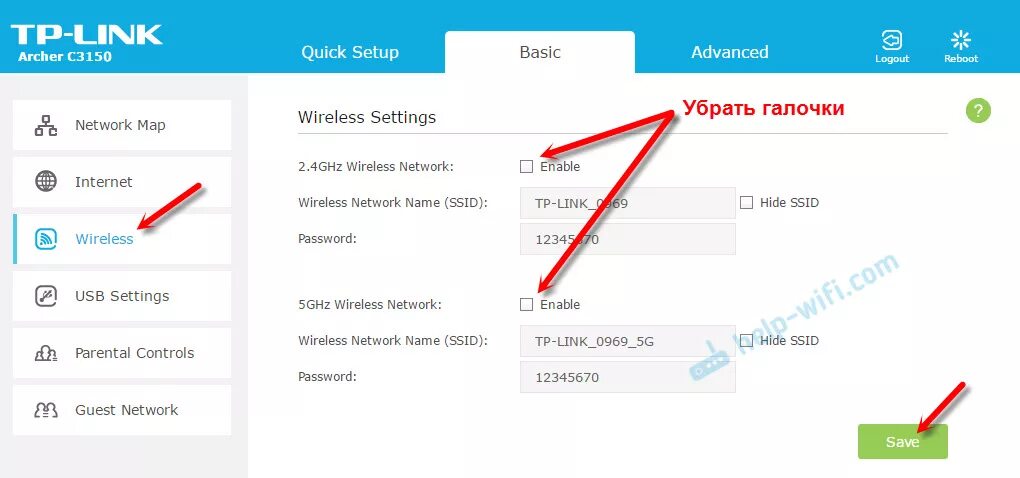This screenshot has height=478, width=1020.
Task: Switch to the Advanced tab
Action: [x=729, y=52]
